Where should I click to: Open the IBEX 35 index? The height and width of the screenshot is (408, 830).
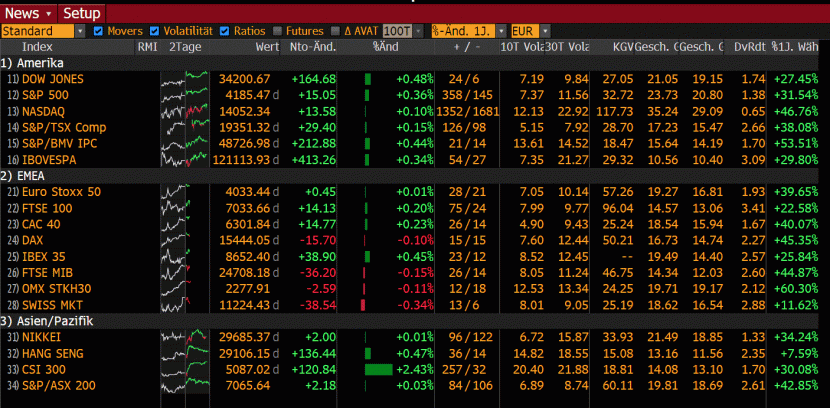point(44,257)
